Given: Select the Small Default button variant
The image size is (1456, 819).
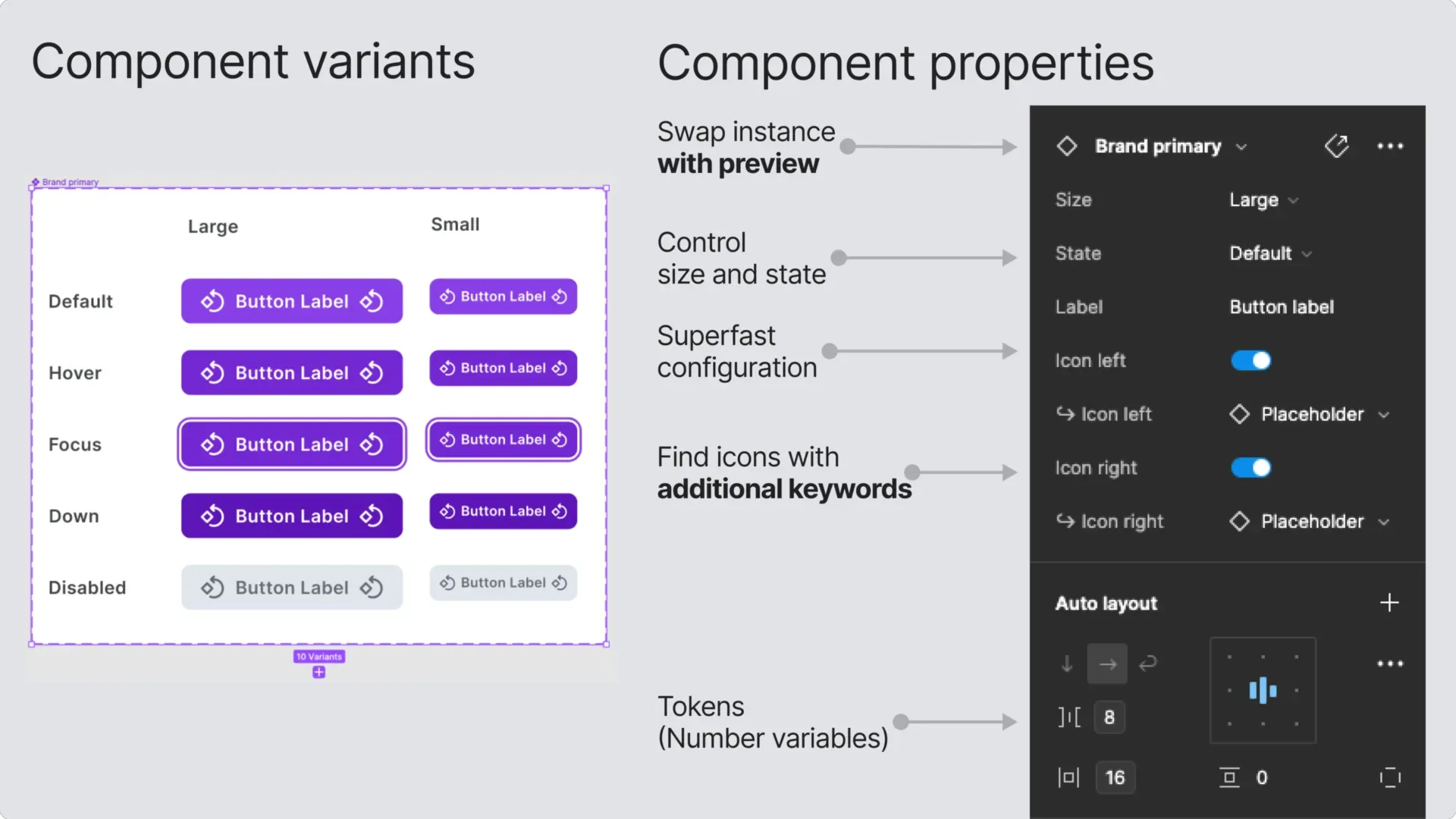Looking at the screenshot, I should (504, 297).
